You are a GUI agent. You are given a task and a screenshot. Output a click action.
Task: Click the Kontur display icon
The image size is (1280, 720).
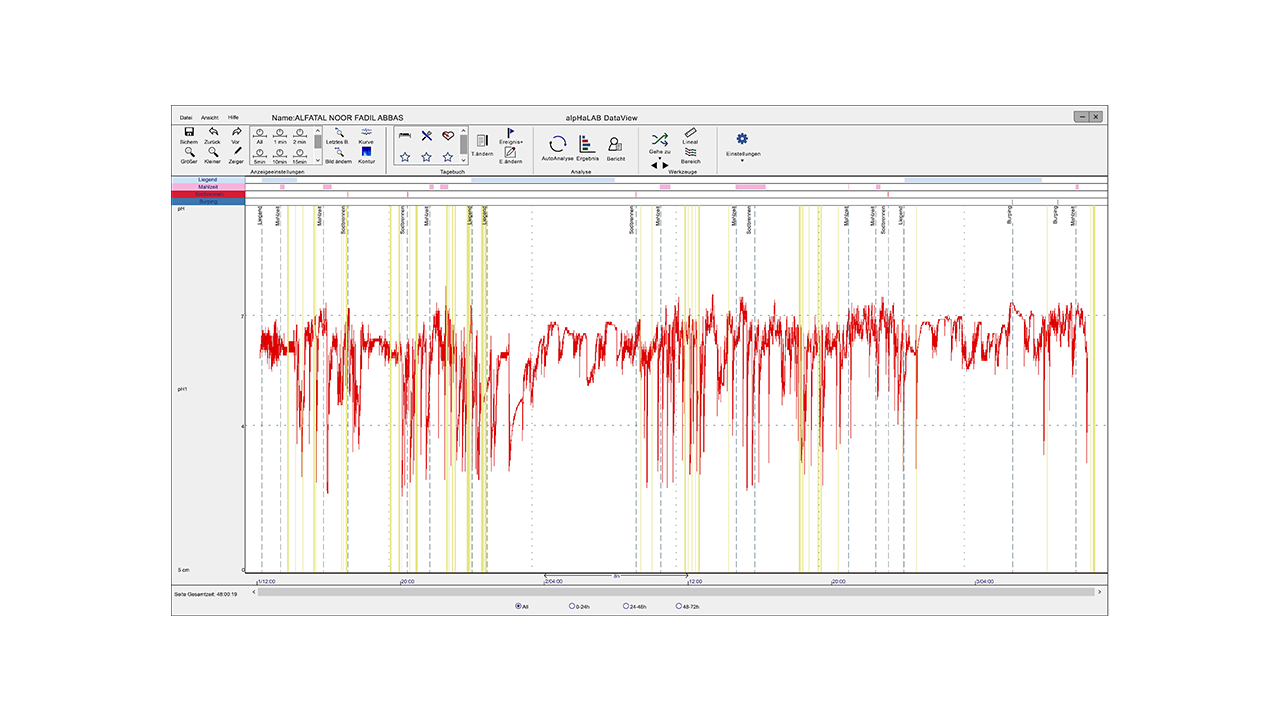(x=367, y=152)
